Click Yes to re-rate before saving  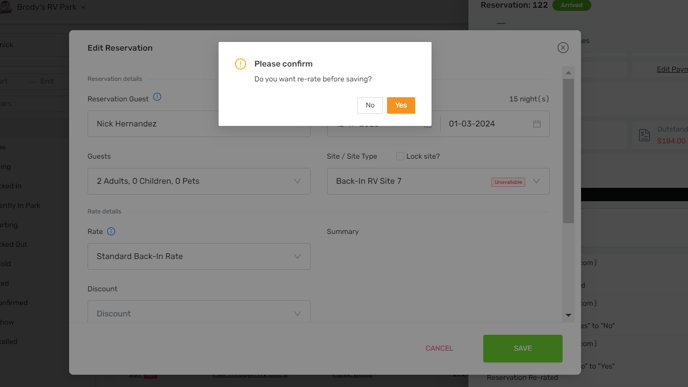pos(401,105)
